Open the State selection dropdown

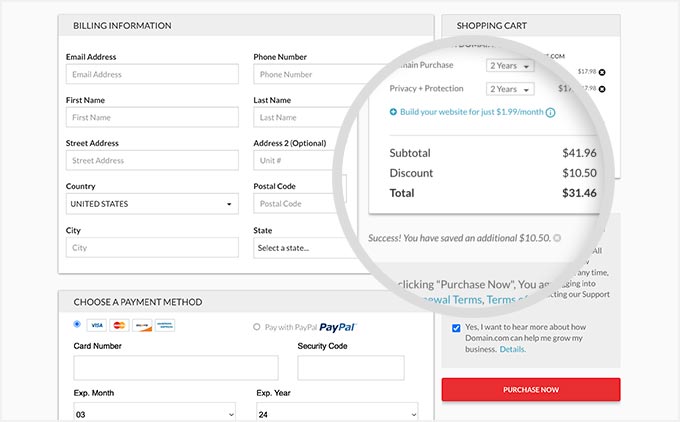(300, 247)
